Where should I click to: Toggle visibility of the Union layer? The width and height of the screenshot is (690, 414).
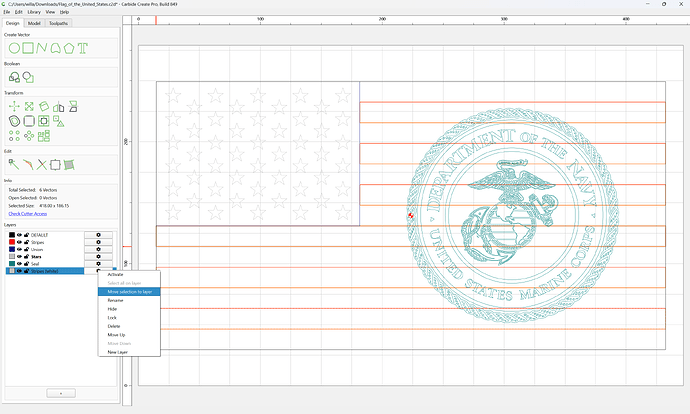point(19,249)
